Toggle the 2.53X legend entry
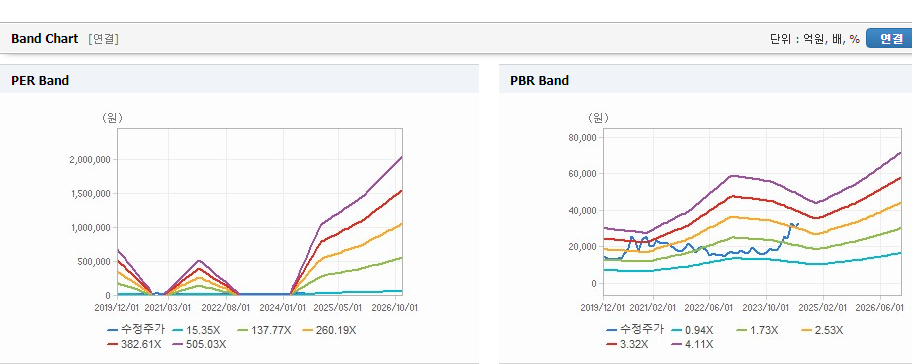Screen dimensions: 912x364 821,330
